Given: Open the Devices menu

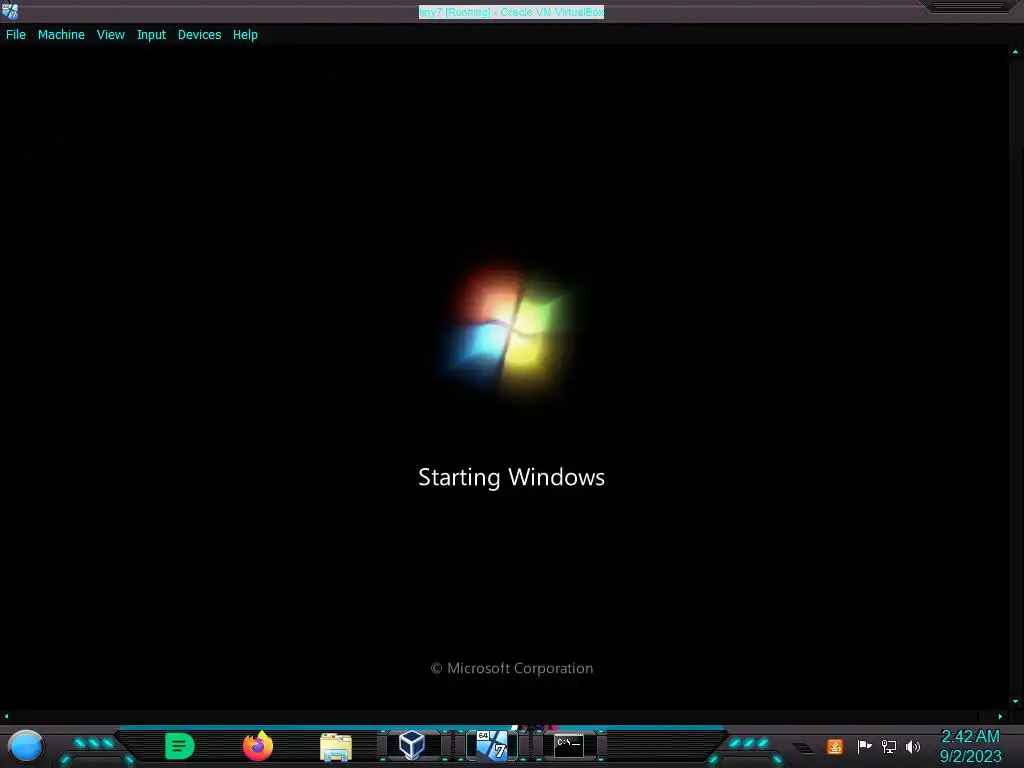Looking at the screenshot, I should click(x=199, y=35).
